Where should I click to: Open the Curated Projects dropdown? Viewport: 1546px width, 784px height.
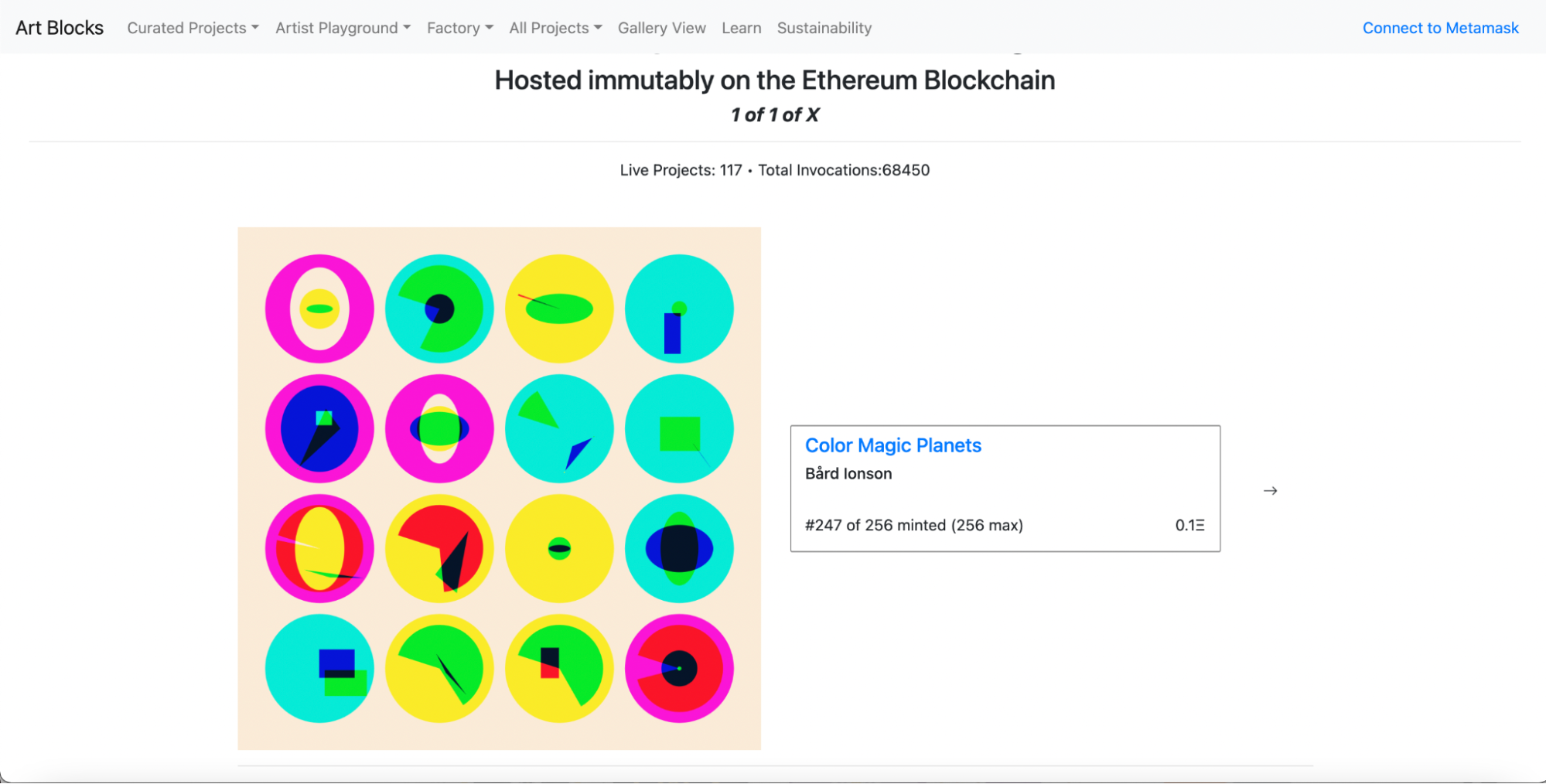point(193,28)
